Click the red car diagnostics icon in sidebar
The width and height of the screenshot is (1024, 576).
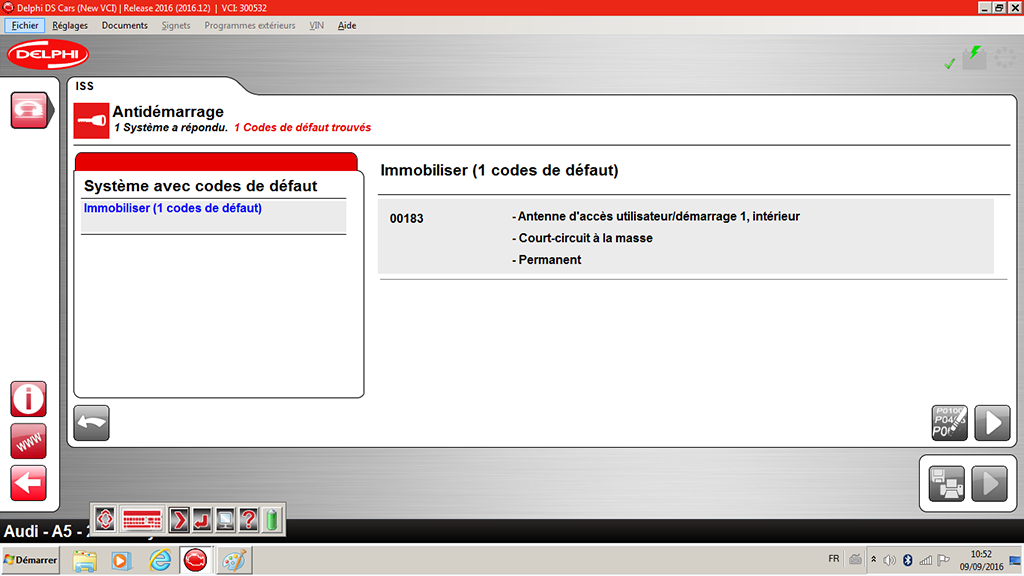tap(29, 110)
